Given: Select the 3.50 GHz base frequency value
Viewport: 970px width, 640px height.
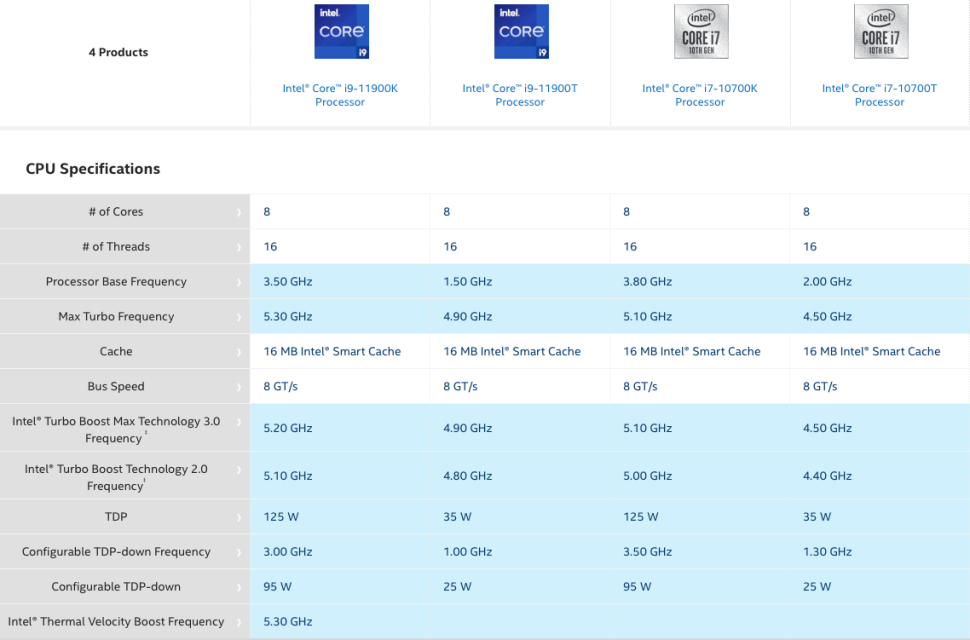Looking at the screenshot, I should [288, 281].
